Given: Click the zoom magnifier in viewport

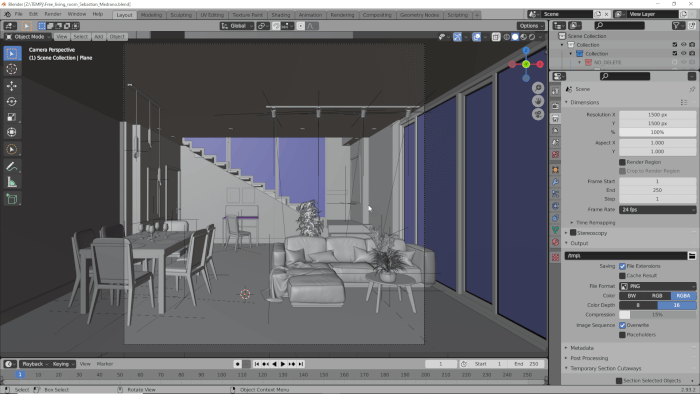Looking at the screenshot, I should [538, 88].
